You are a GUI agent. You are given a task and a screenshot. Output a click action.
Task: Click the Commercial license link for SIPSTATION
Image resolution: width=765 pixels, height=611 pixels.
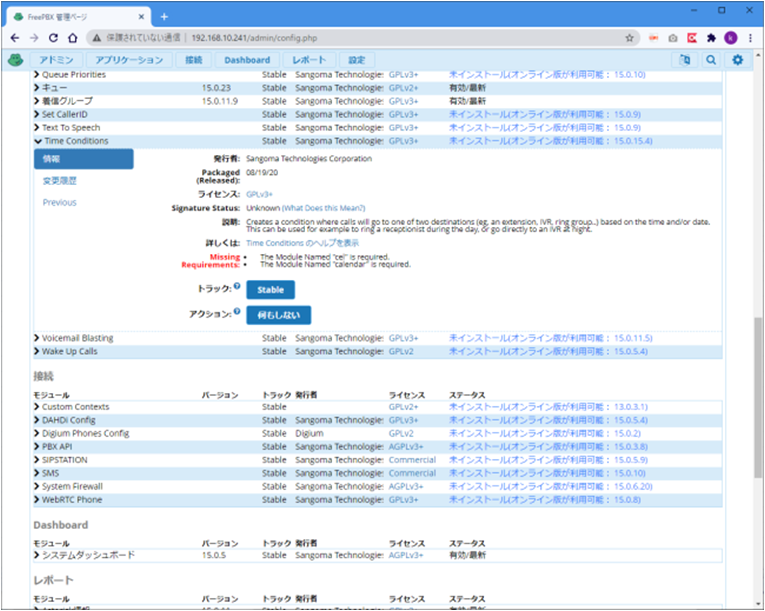pyautogui.click(x=412, y=460)
